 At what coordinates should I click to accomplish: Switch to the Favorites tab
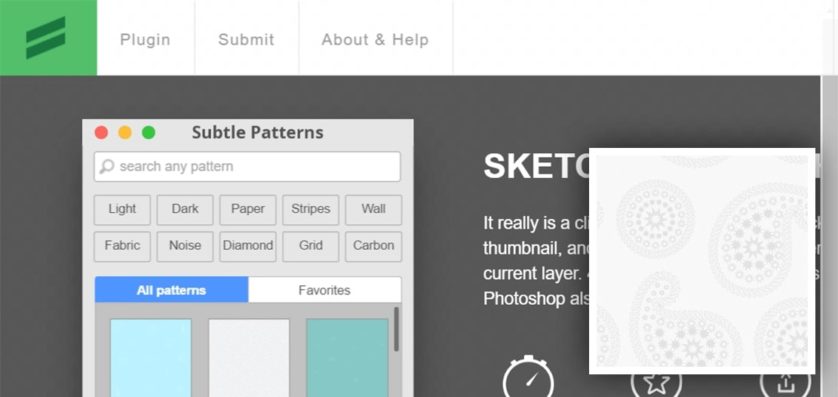coord(324,290)
